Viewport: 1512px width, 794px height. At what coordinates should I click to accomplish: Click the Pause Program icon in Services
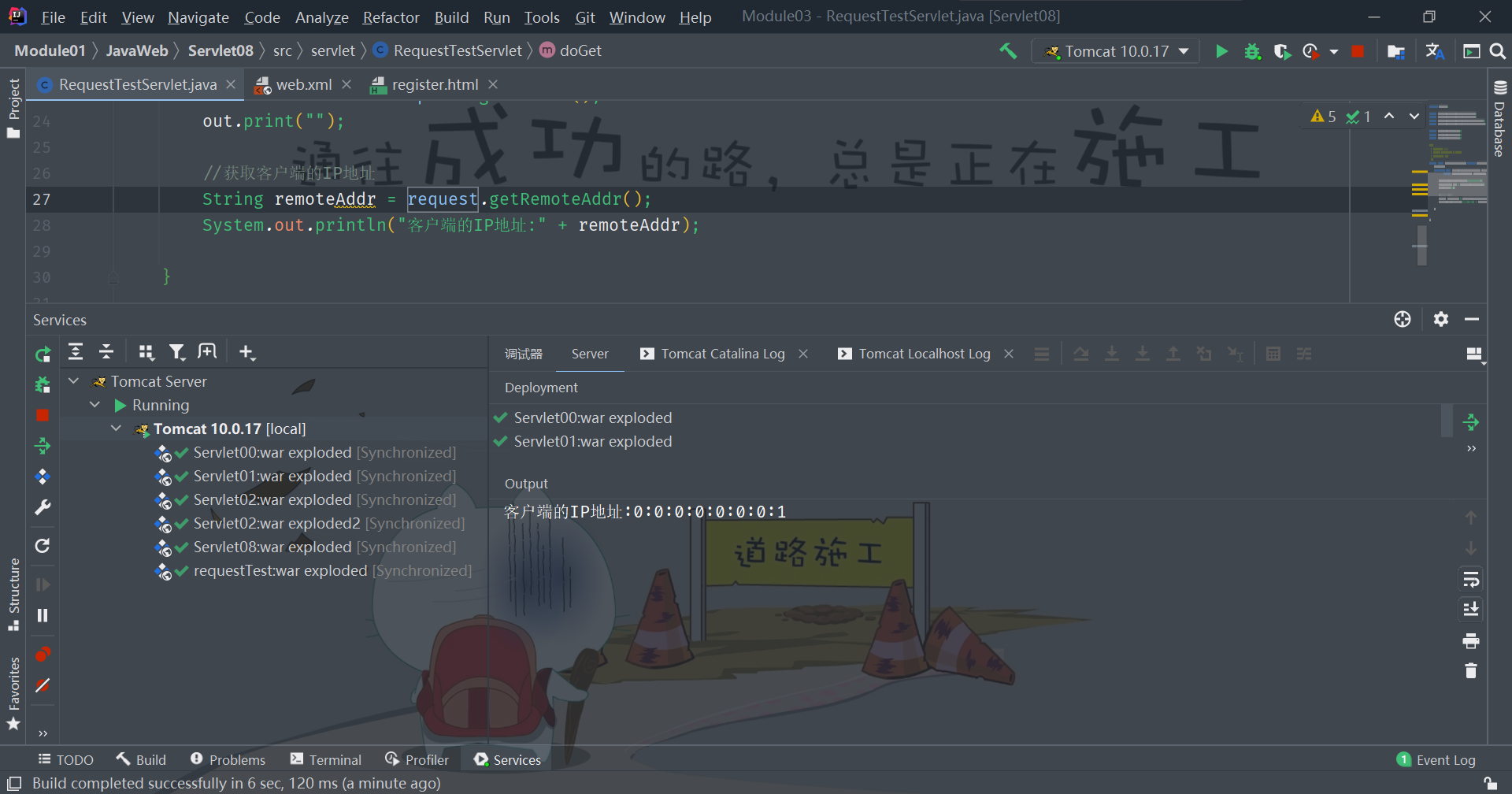[x=43, y=615]
